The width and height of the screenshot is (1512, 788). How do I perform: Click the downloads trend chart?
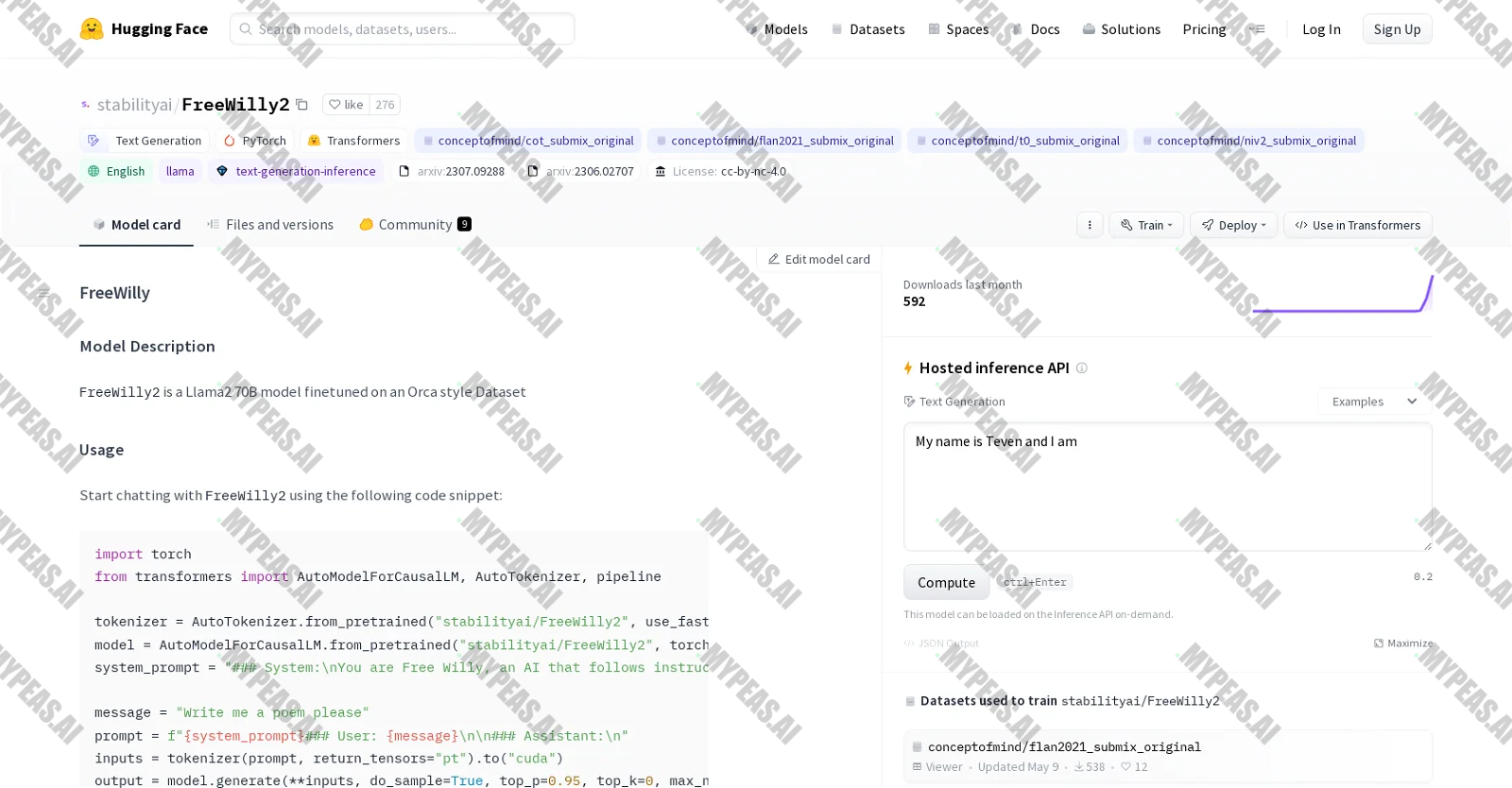pyautogui.click(x=1343, y=294)
